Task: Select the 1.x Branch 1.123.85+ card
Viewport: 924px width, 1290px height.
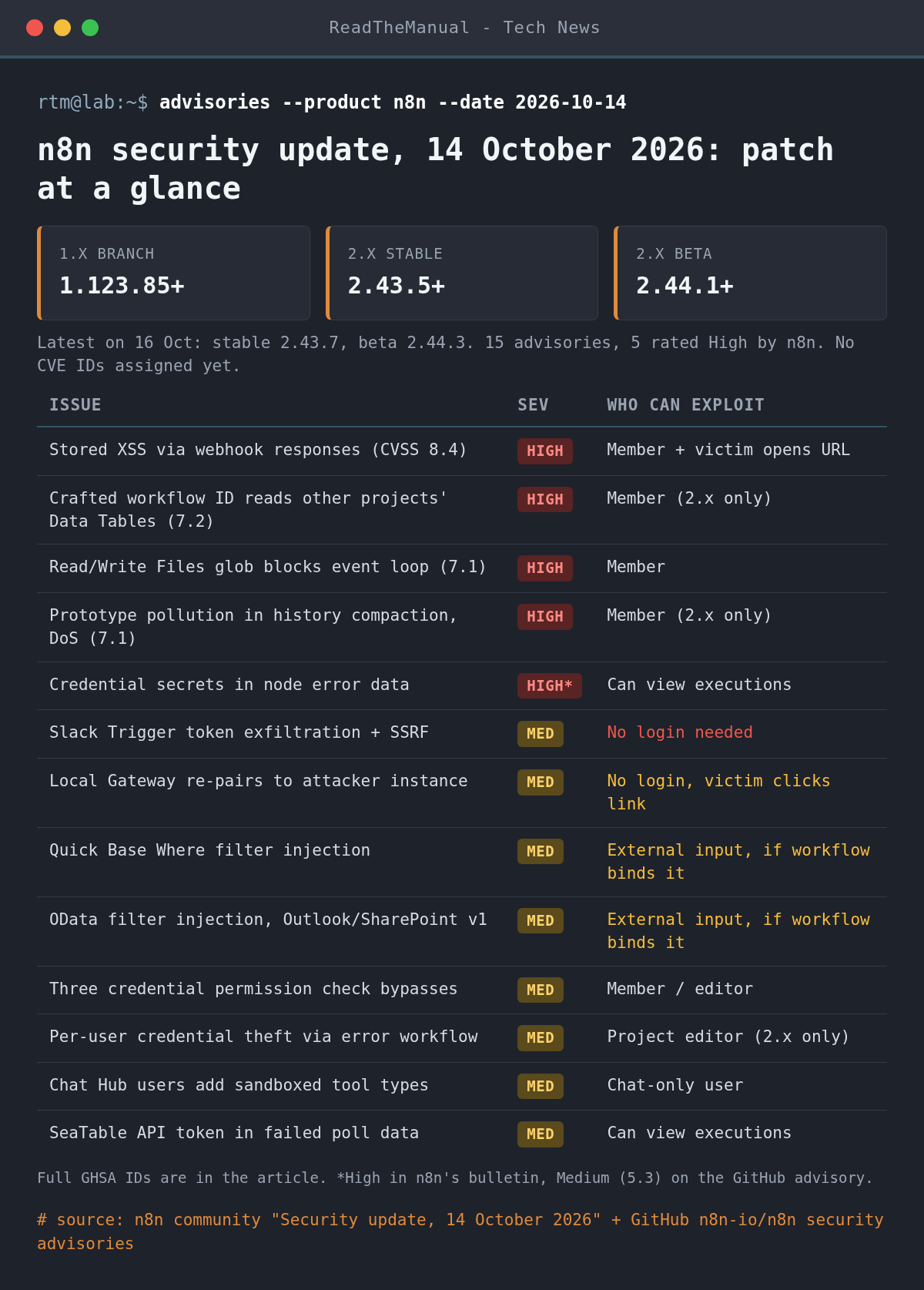Action: coord(173,273)
